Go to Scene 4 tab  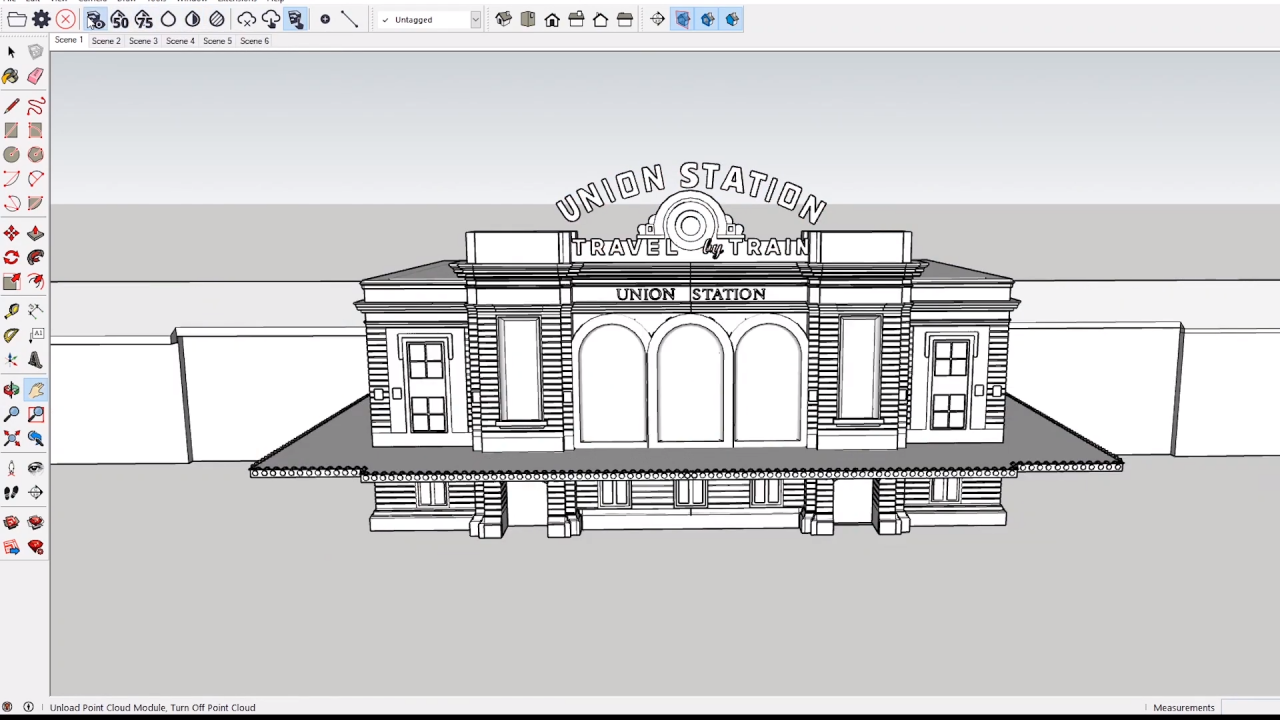pyautogui.click(x=180, y=41)
